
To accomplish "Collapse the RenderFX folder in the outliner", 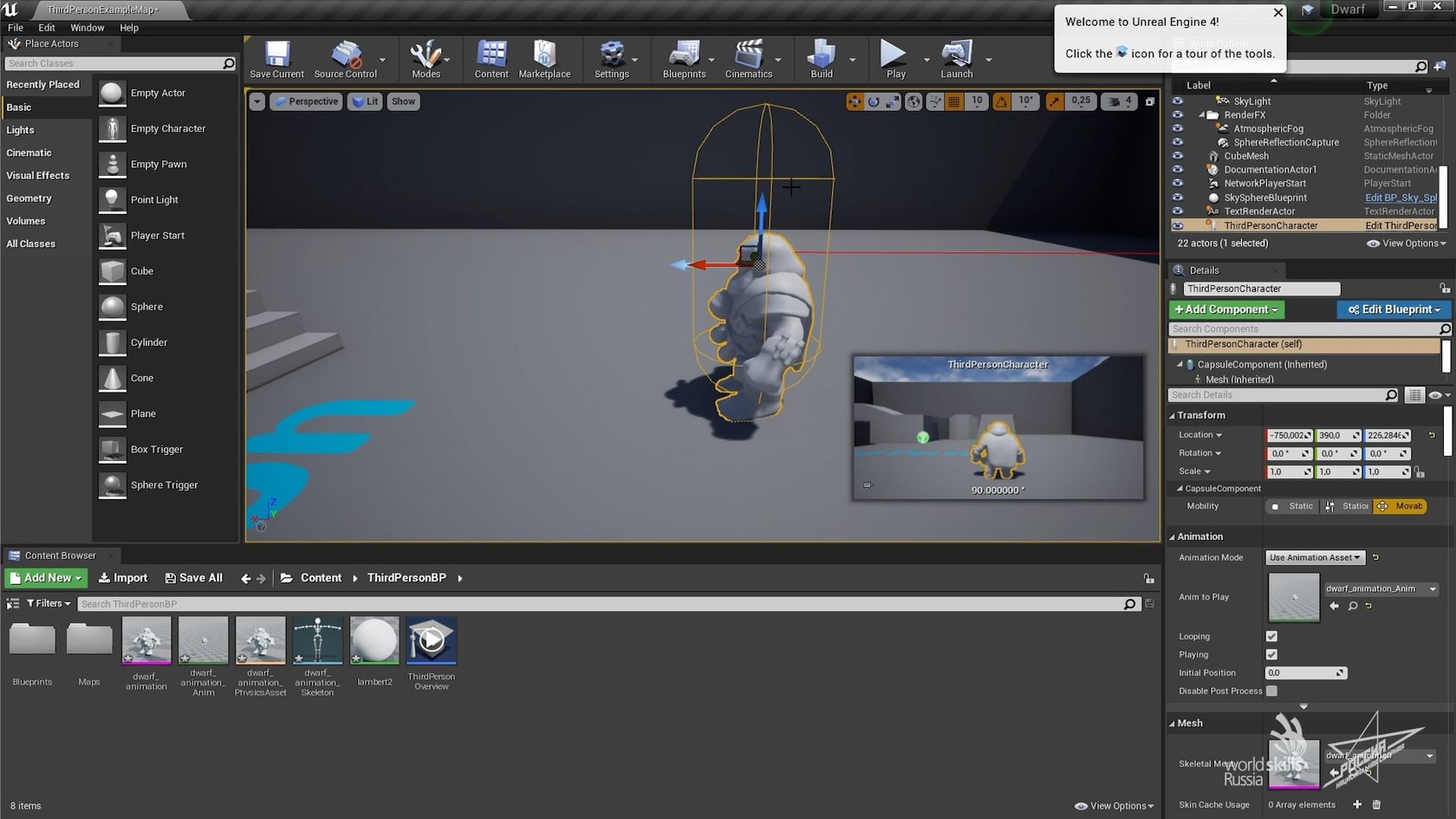I will tap(1202, 115).
